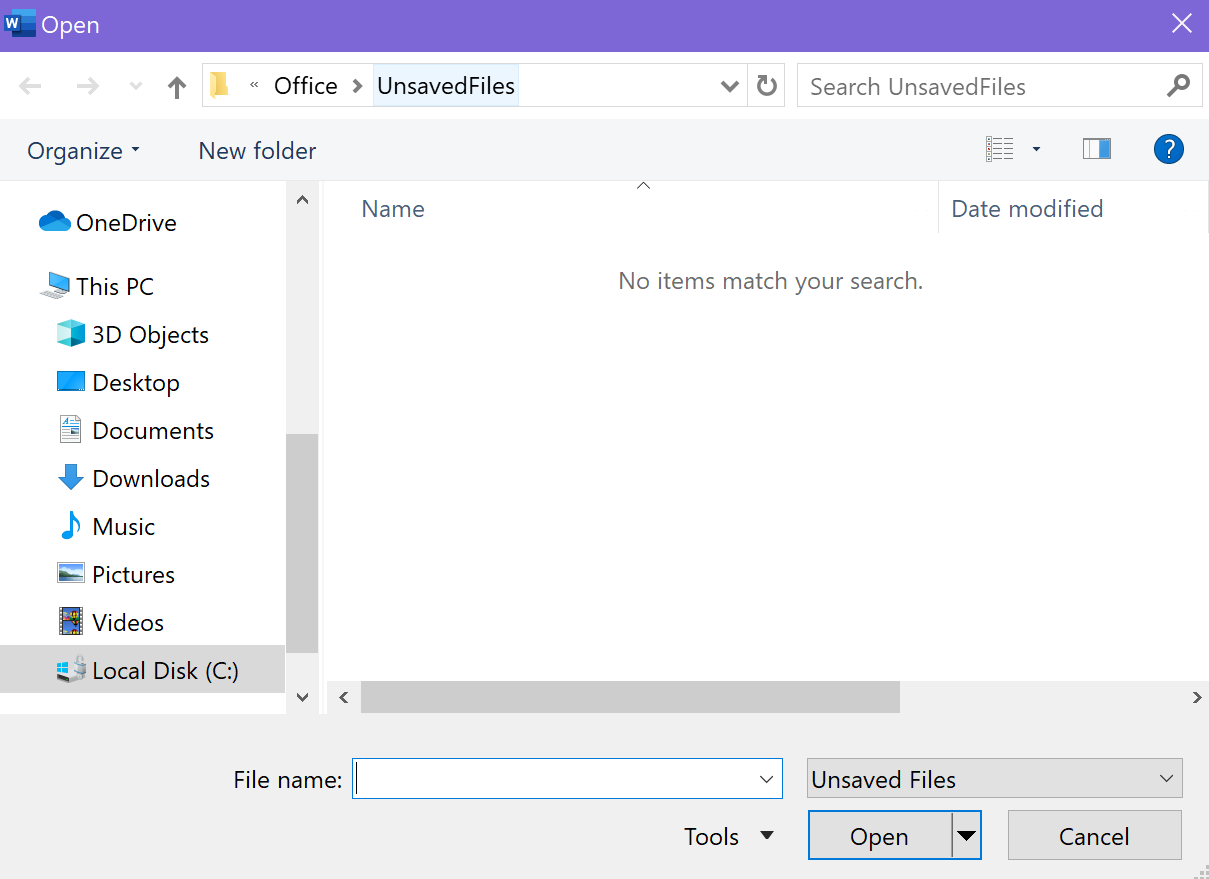The width and height of the screenshot is (1209, 879).
Task: Click the Open button
Action: pos(879,836)
